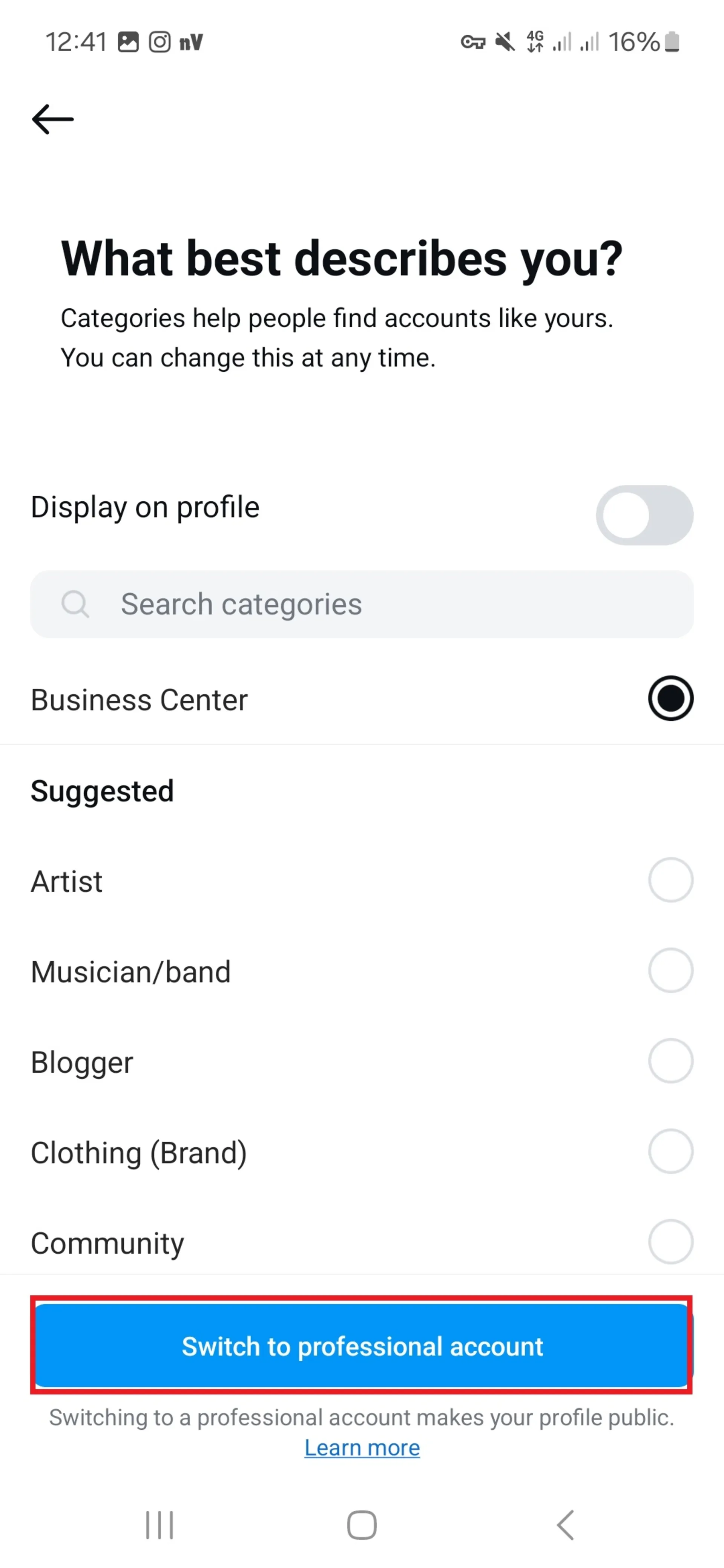
Task: Open the Learn more link
Action: (x=362, y=1448)
